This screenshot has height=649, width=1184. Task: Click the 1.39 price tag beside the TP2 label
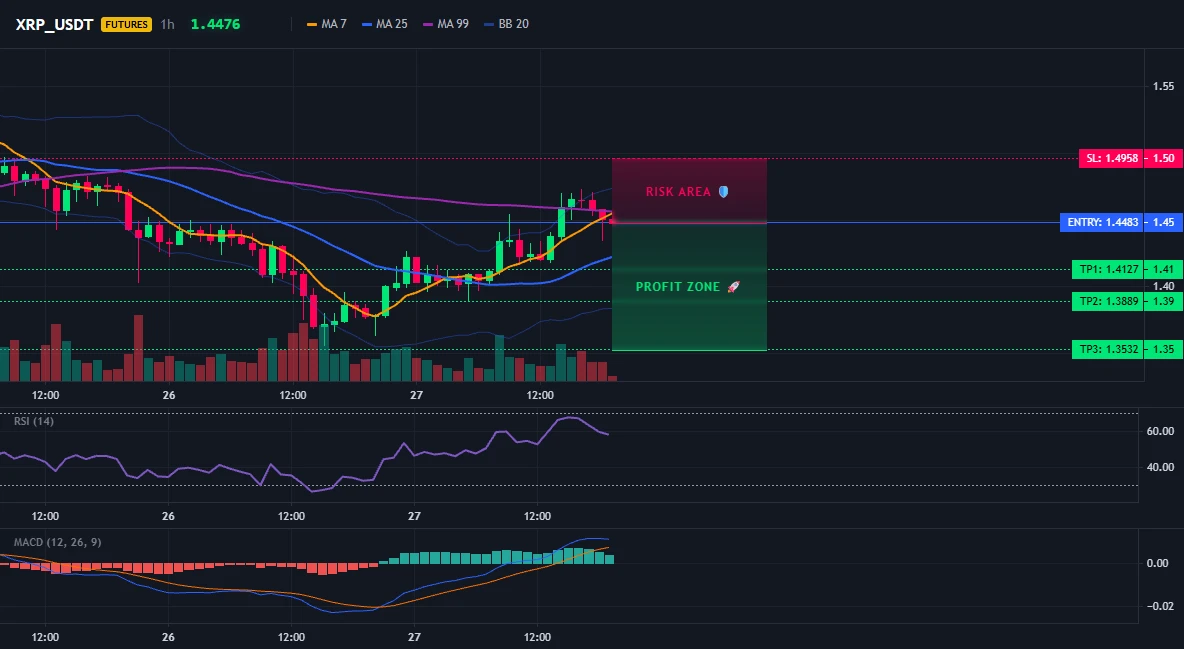pos(1164,301)
